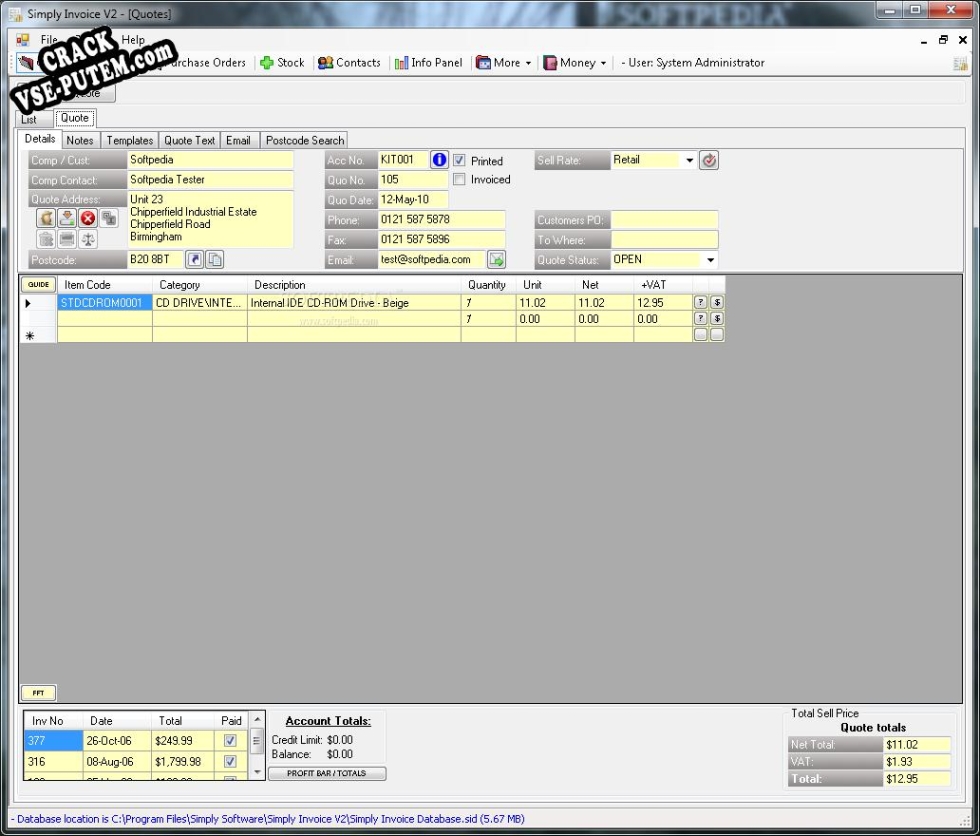The height and width of the screenshot is (836, 980).
Task: Switch to the Templates tab
Action: [130, 141]
